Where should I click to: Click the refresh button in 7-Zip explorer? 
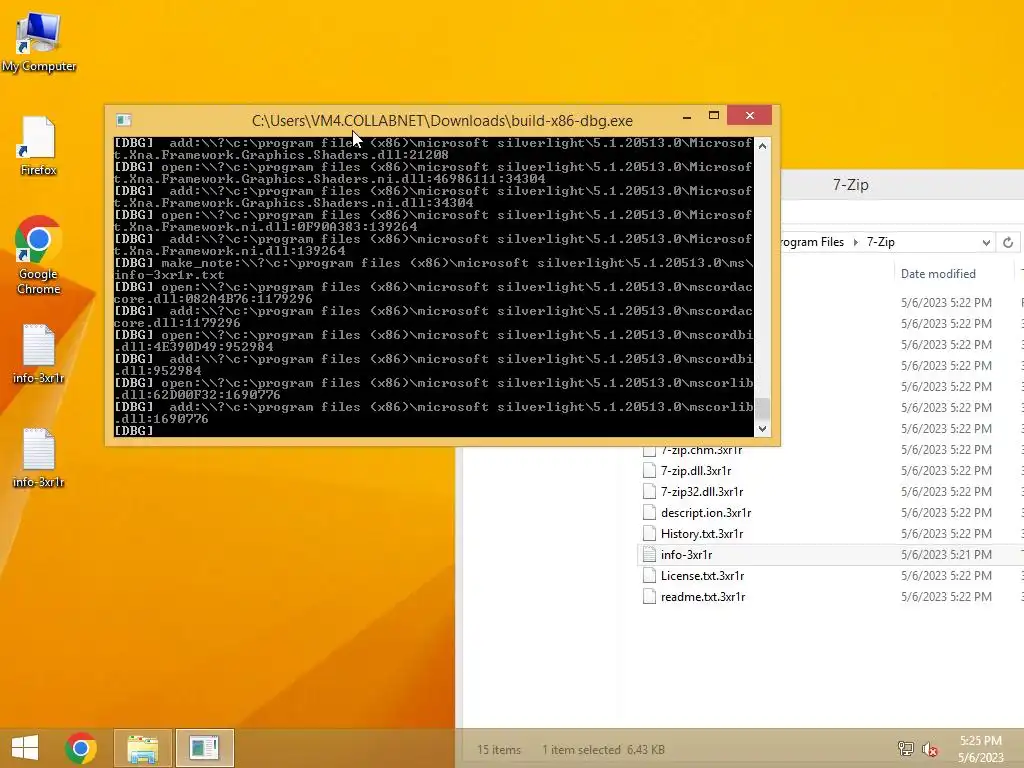(x=1008, y=242)
